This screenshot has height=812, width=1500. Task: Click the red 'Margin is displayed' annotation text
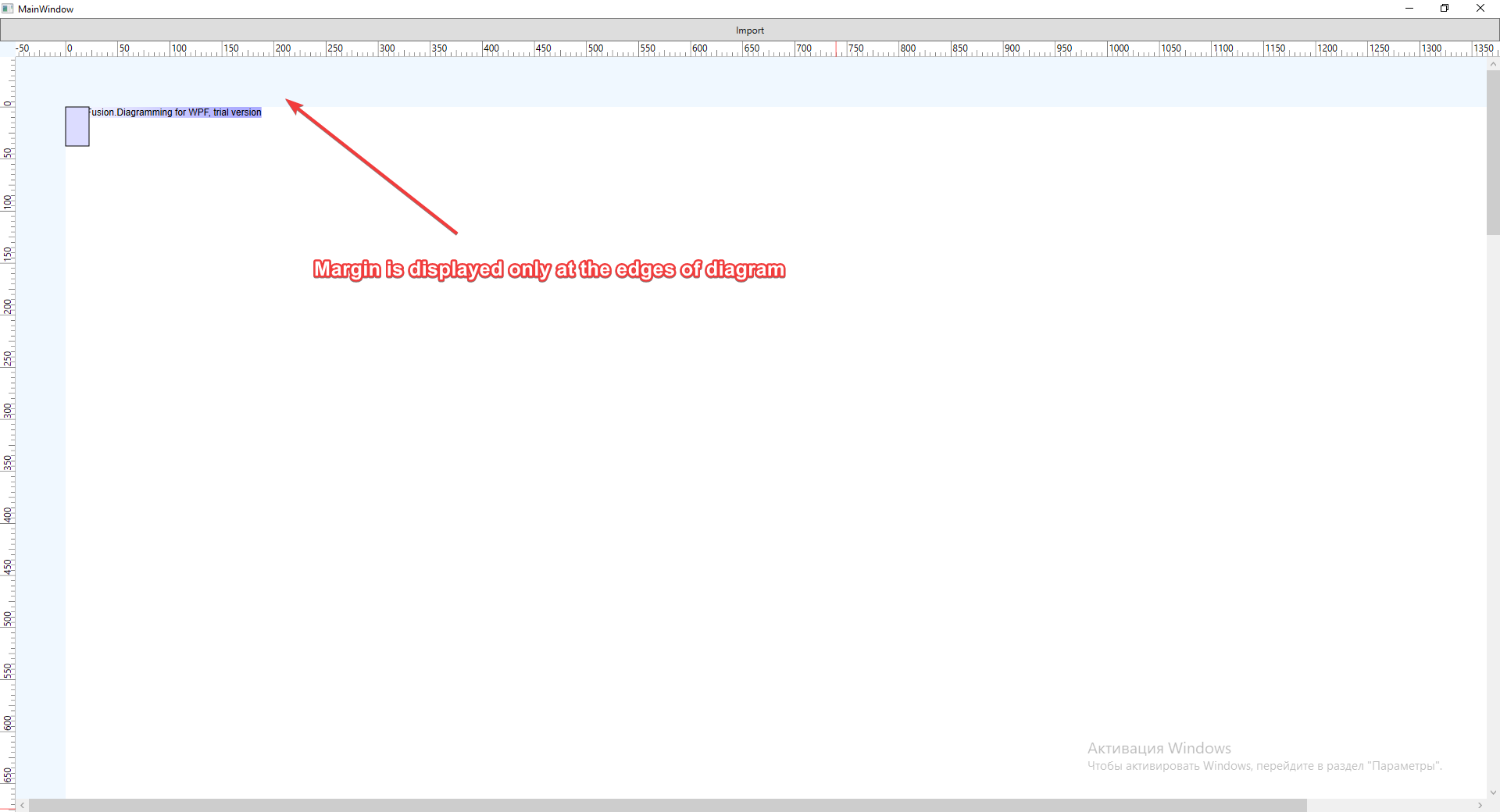point(548,269)
